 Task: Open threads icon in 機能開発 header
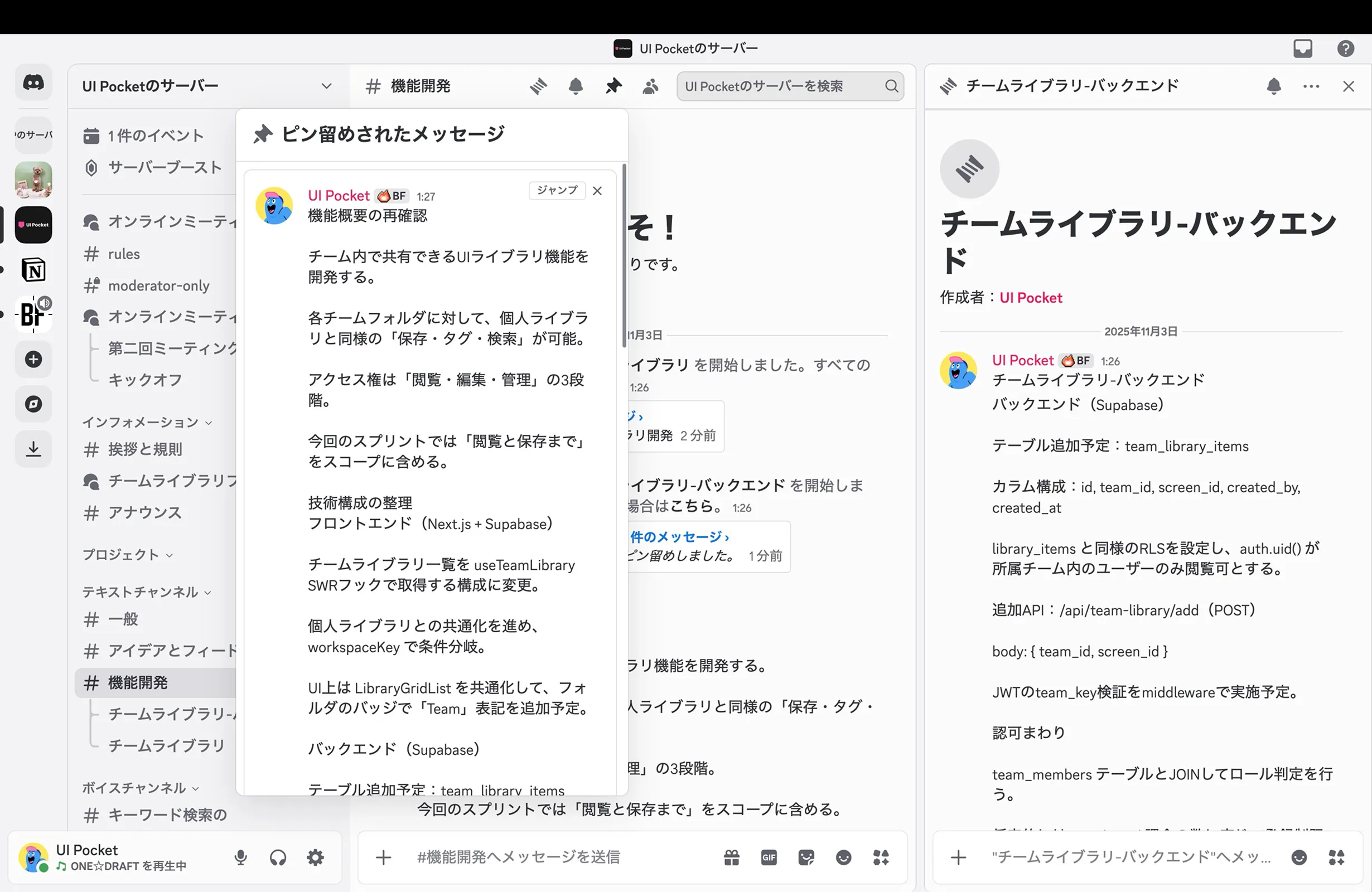pos(538,86)
